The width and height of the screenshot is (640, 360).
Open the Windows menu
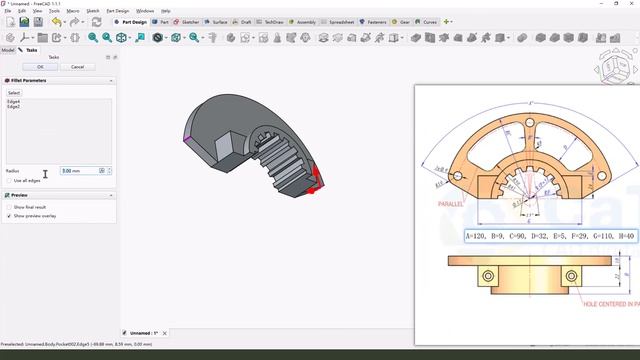(x=145, y=11)
